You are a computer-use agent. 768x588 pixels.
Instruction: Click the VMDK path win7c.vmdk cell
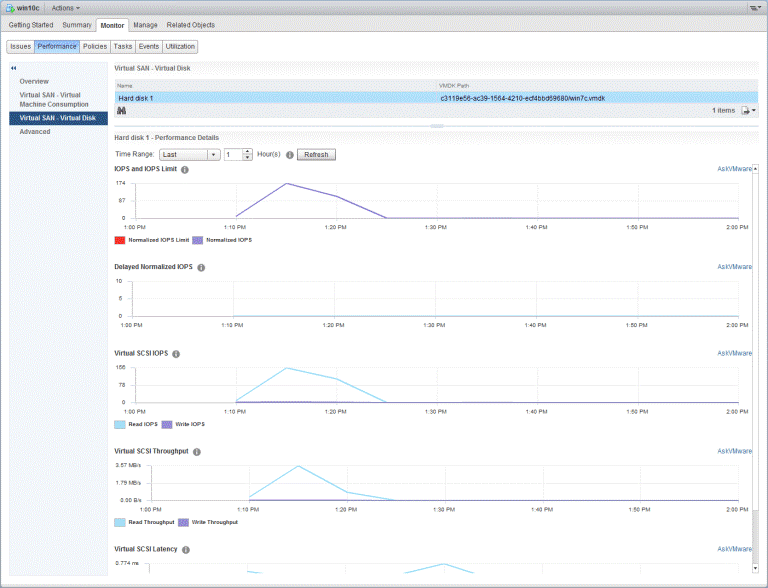523,98
